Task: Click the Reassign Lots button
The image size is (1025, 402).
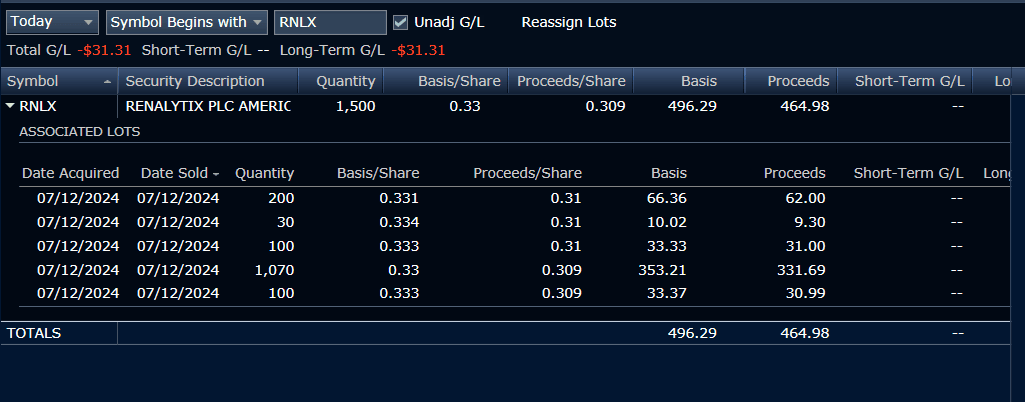Action: click(569, 22)
